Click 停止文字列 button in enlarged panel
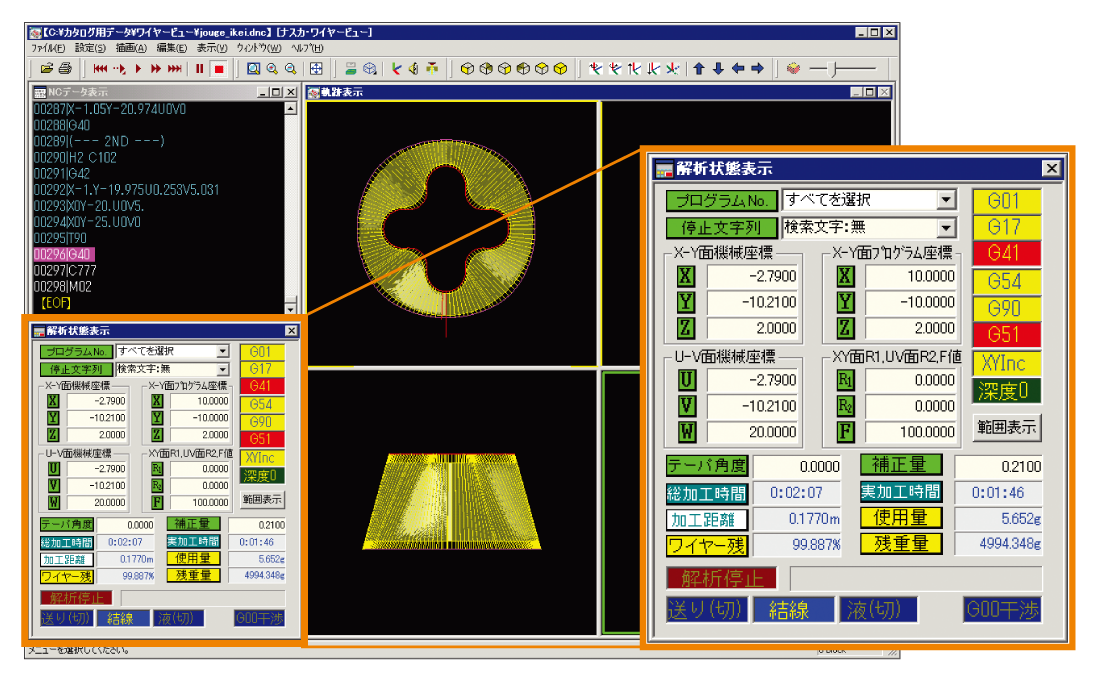This screenshot has width=1094, height=680. (721, 227)
